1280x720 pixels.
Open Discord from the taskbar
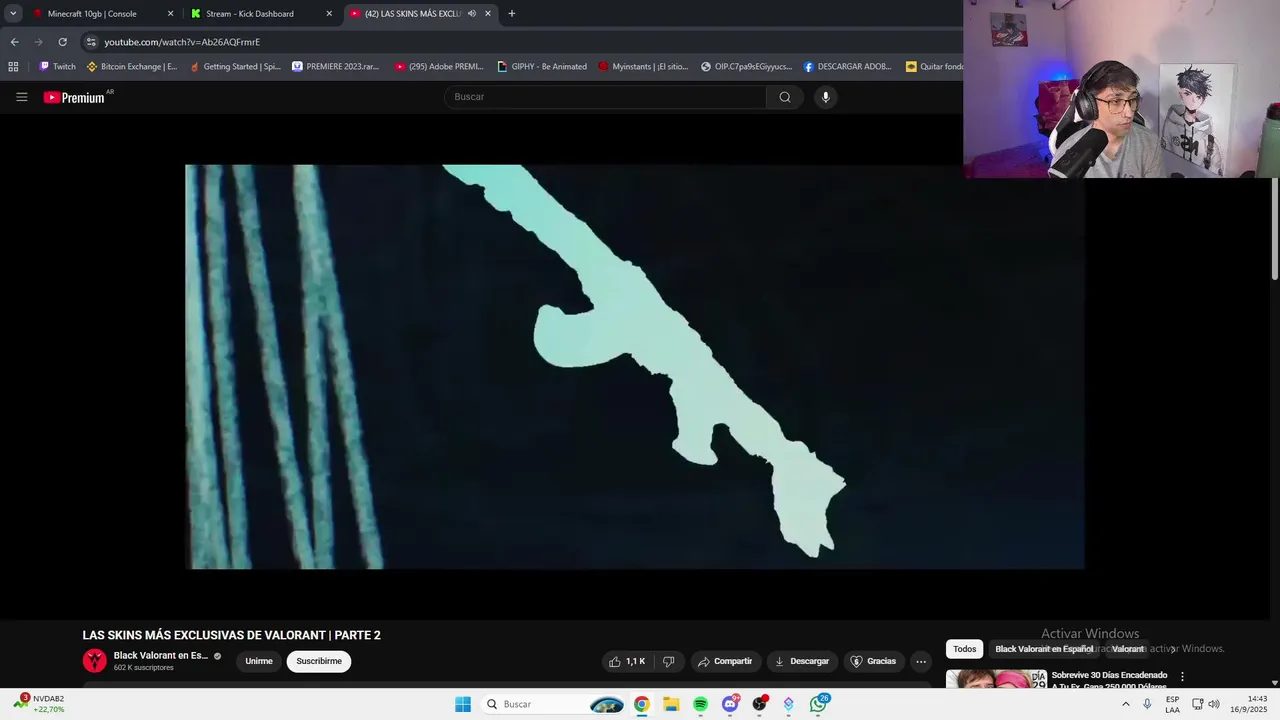tap(730, 704)
